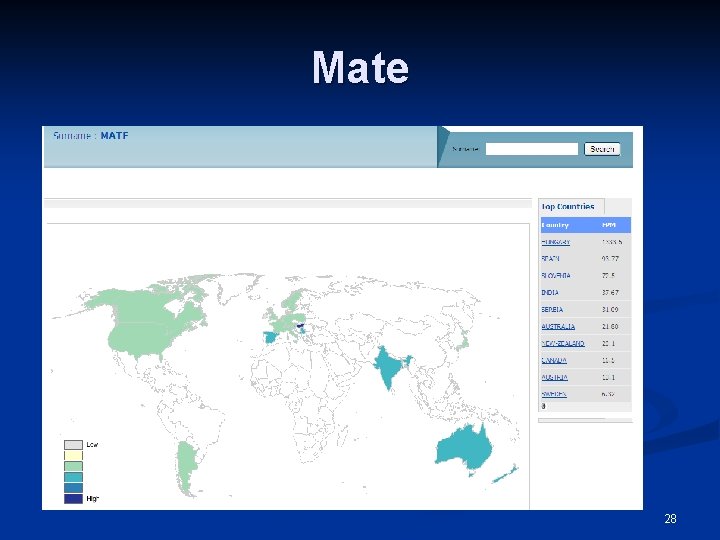Viewport: 720px width, 540px height.
Task: Click the pale yellow legend swatch
Action: coord(73,456)
